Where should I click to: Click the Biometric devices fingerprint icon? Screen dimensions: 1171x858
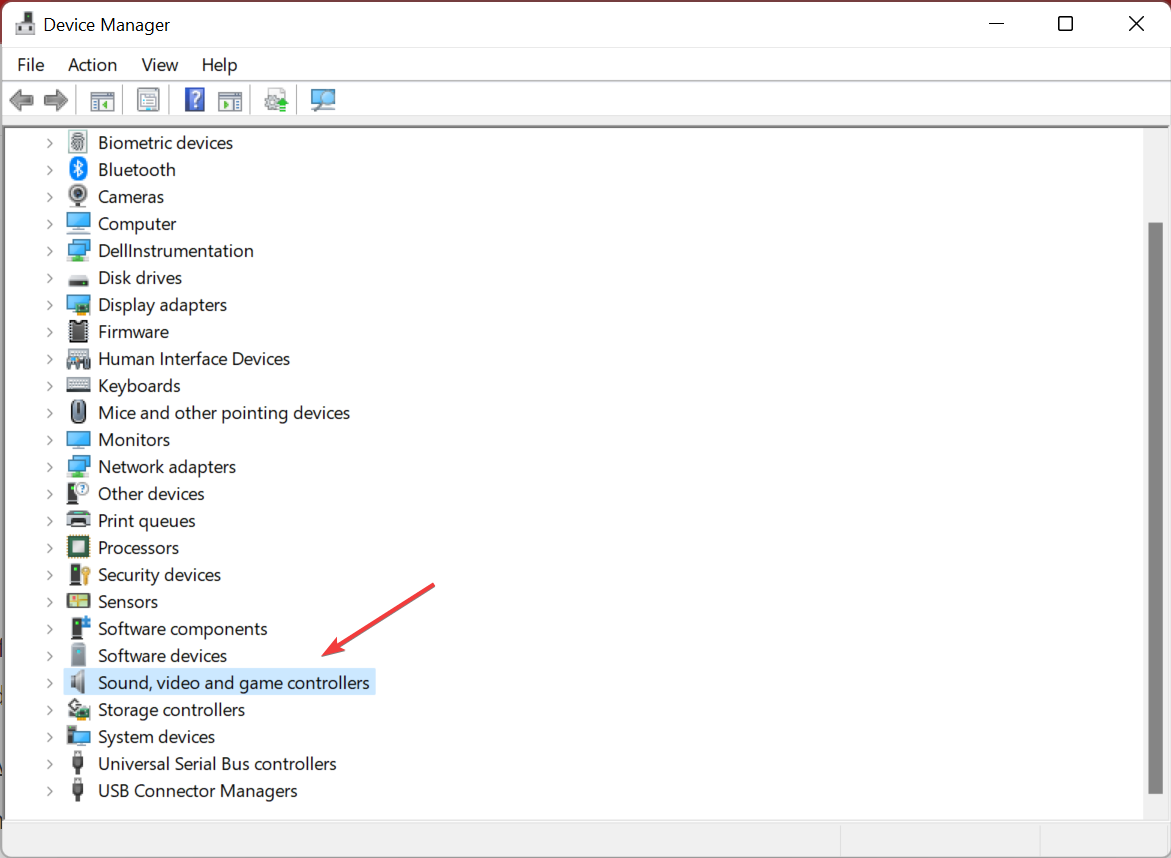click(x=78, y=142)
